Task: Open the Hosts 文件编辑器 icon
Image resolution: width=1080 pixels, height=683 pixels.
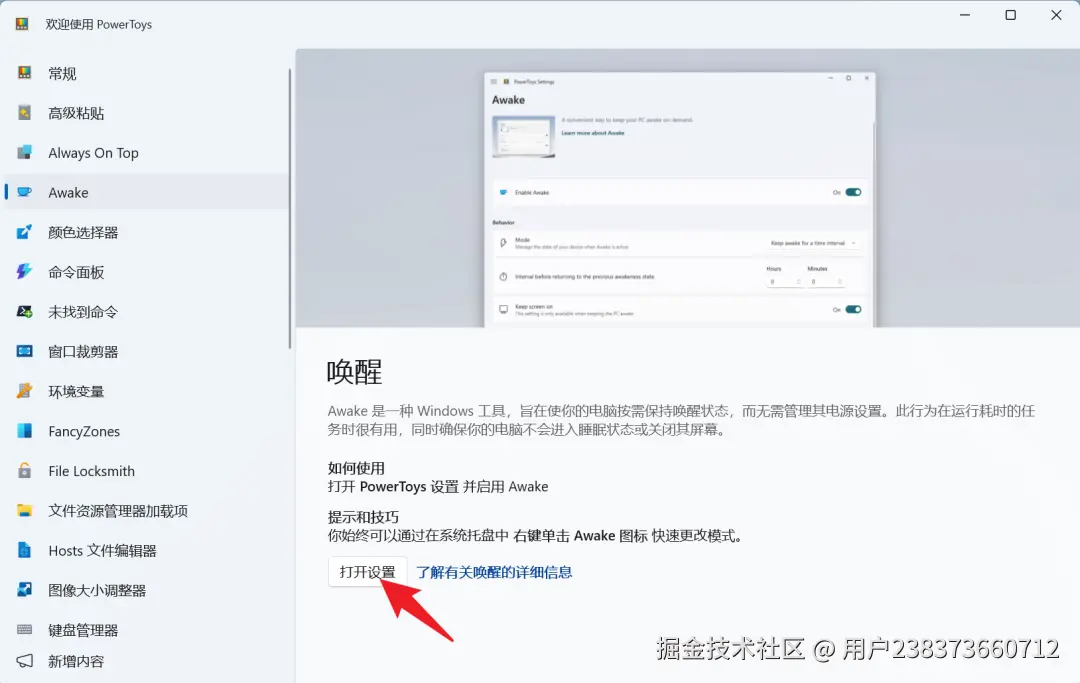Action: (24, 550)
